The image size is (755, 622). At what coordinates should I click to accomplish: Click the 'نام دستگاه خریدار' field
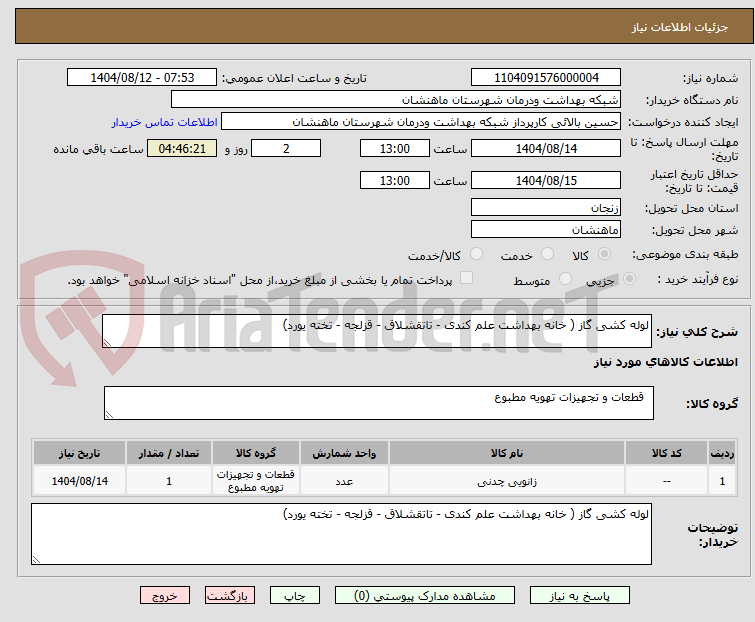(x=396, y=100)
